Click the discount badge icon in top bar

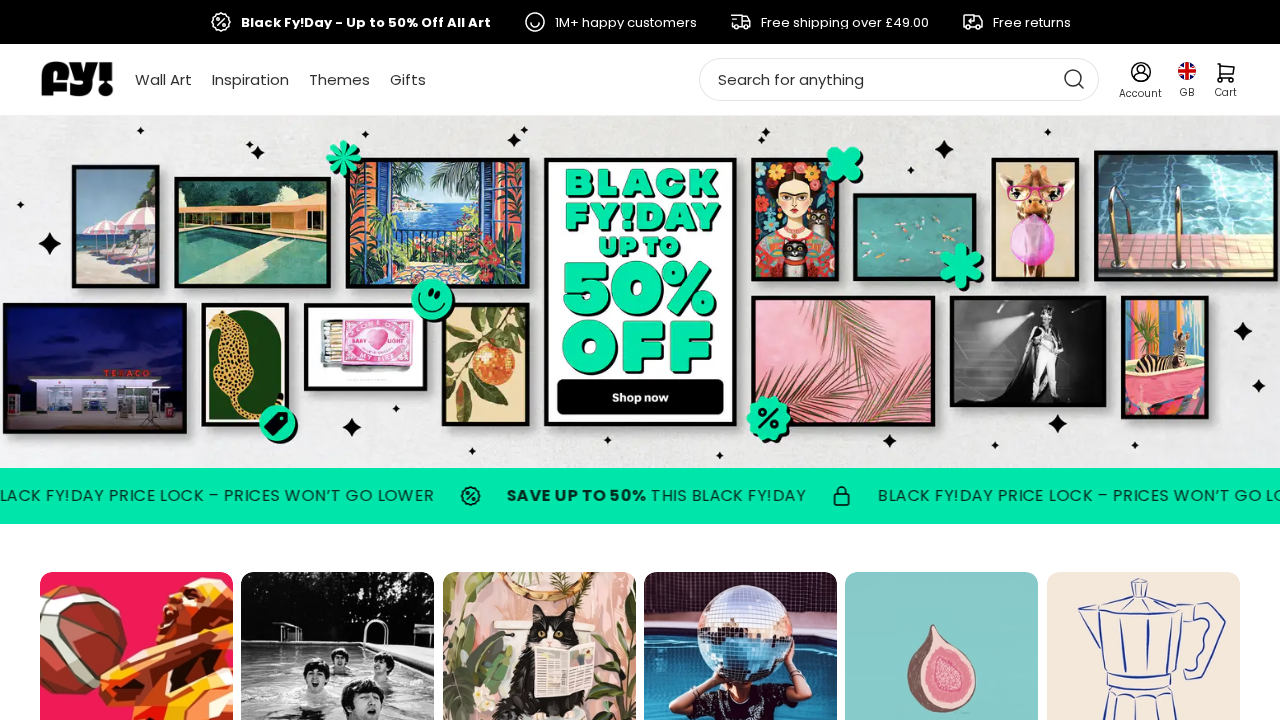[x=221, y=22]
